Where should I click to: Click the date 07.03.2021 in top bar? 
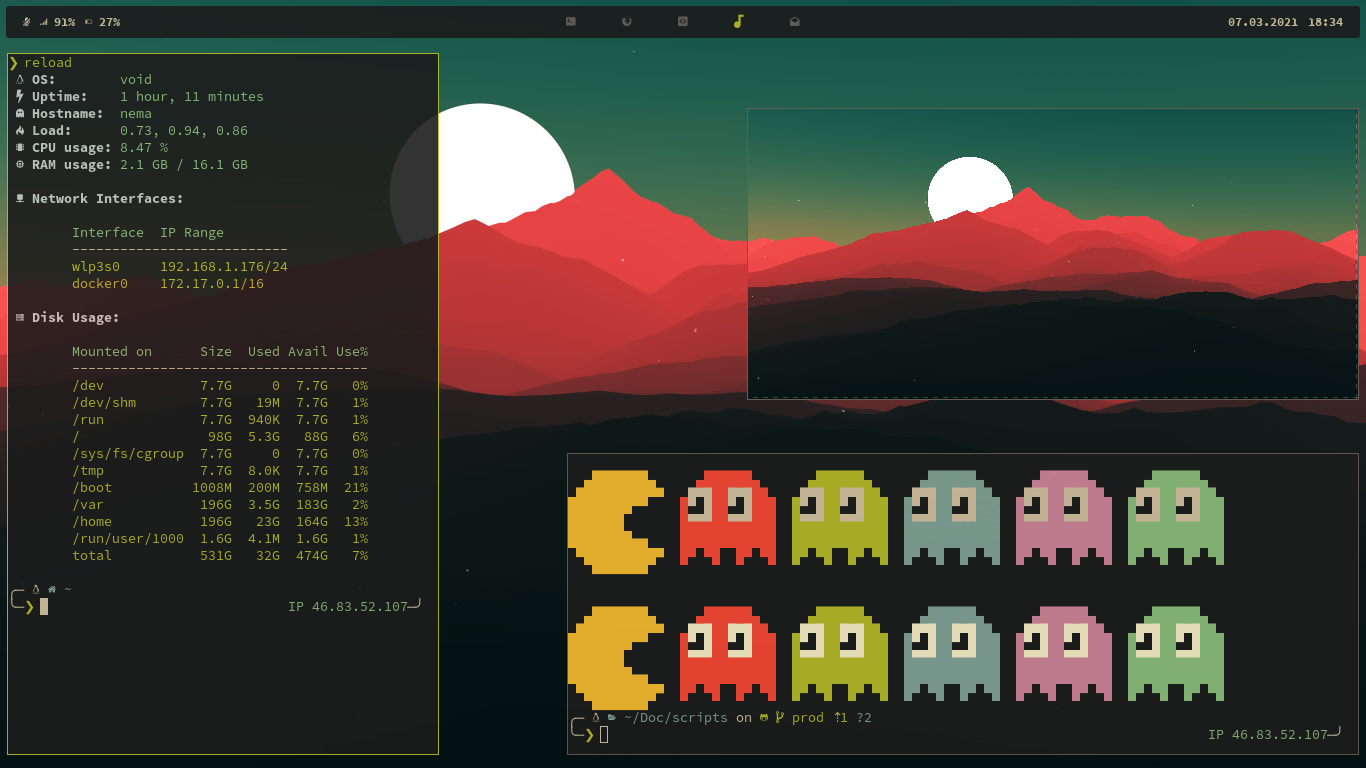[x=1262, y=21]
